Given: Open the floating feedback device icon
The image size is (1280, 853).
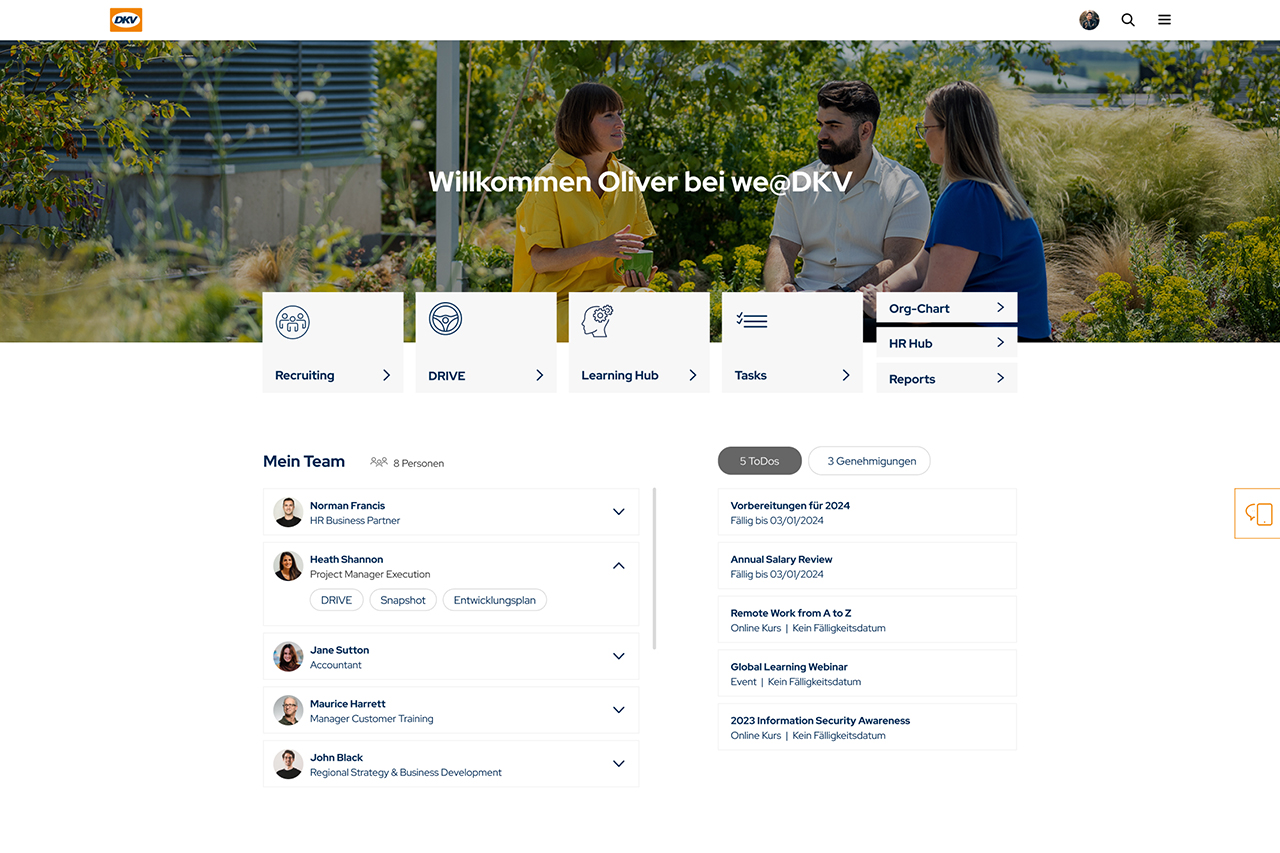Looking at the screenshot, I should [1258, 514].
